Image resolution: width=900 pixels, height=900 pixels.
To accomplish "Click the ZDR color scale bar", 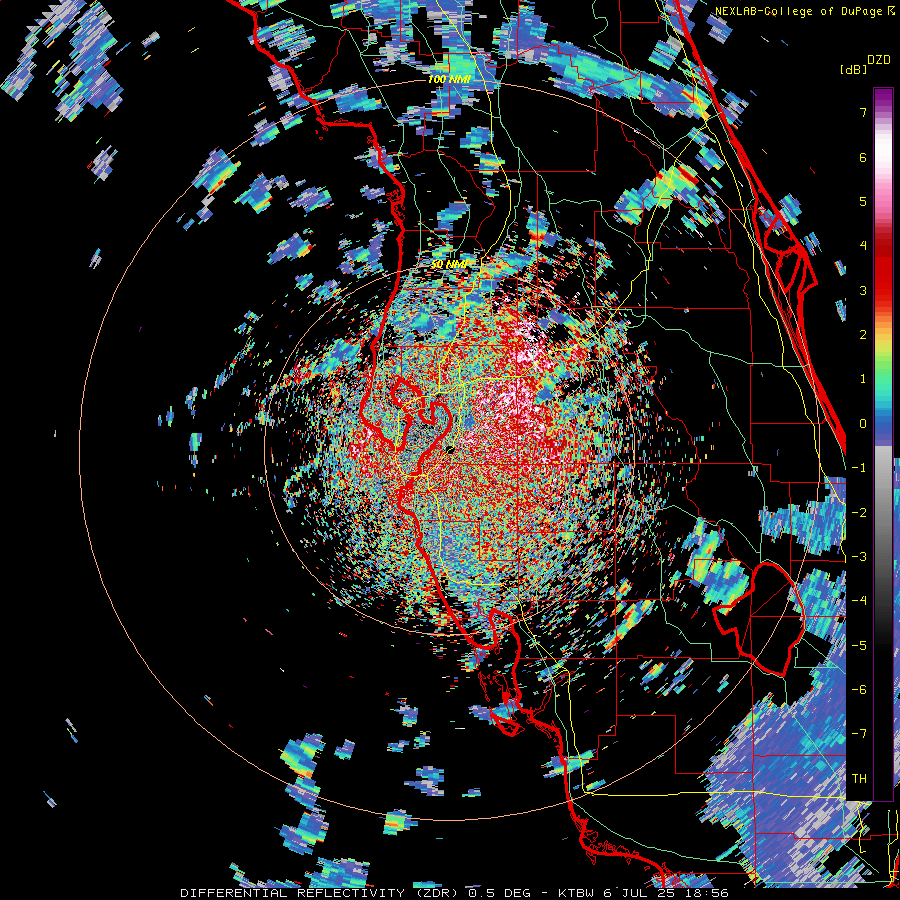I will (883, 444).
